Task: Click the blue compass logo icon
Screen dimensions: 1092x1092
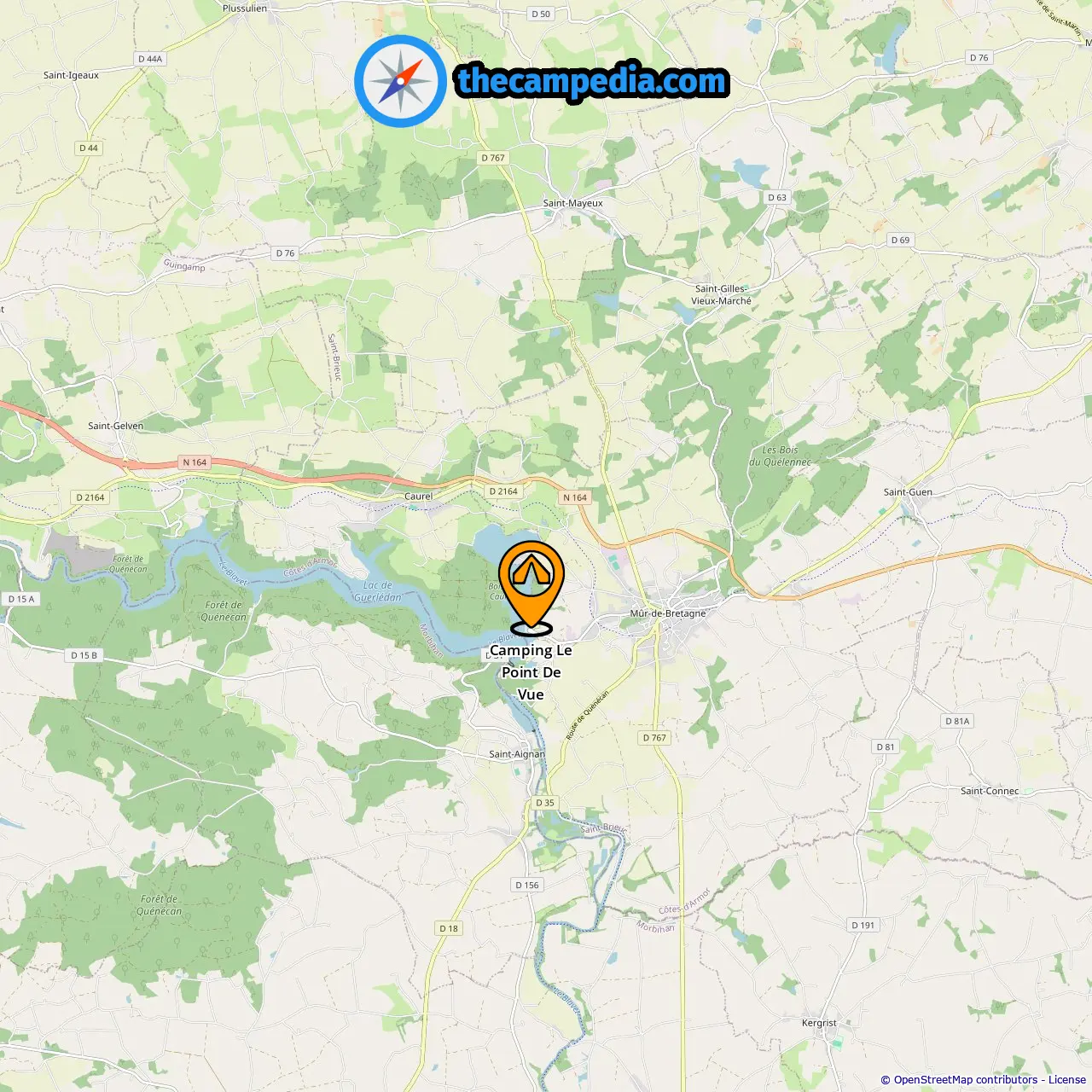Action: click(400, 81)
